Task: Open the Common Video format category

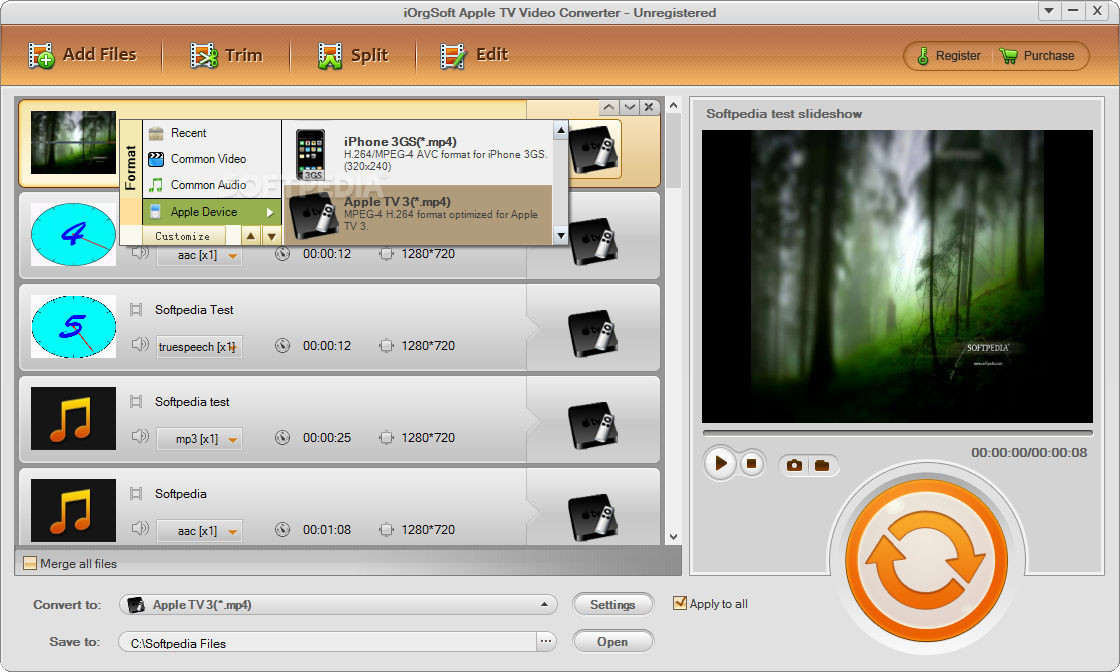Action: [x=211, y=159]
